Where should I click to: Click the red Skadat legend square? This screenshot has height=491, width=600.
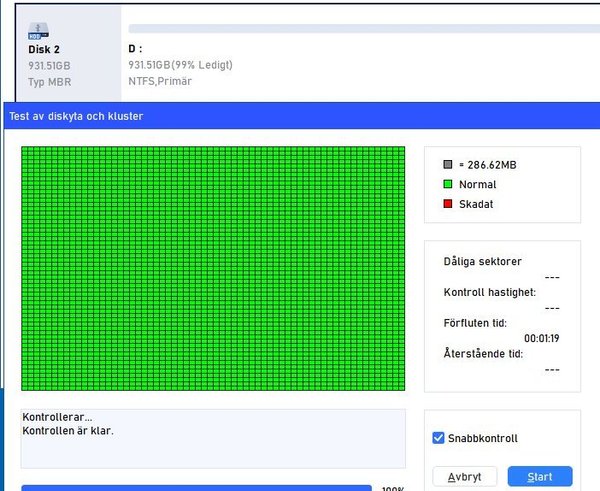(447, 204)
